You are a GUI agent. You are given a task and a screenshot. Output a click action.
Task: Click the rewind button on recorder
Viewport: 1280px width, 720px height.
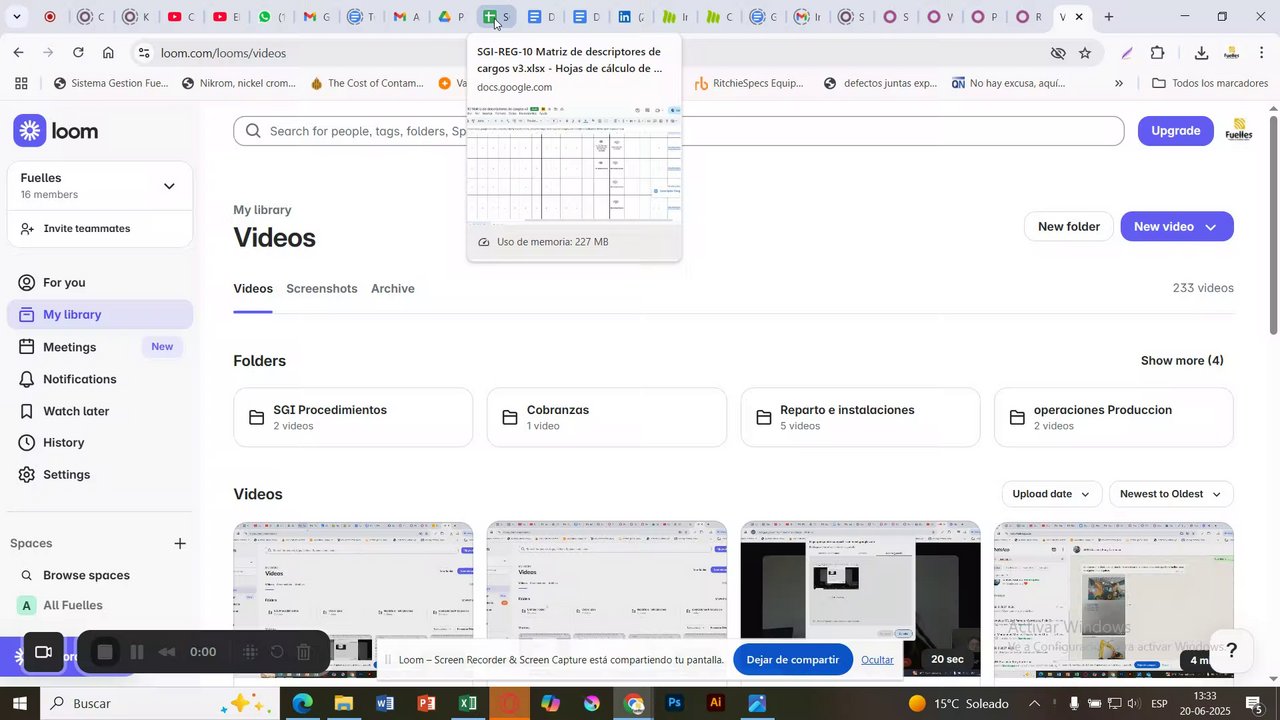(168, 653)
